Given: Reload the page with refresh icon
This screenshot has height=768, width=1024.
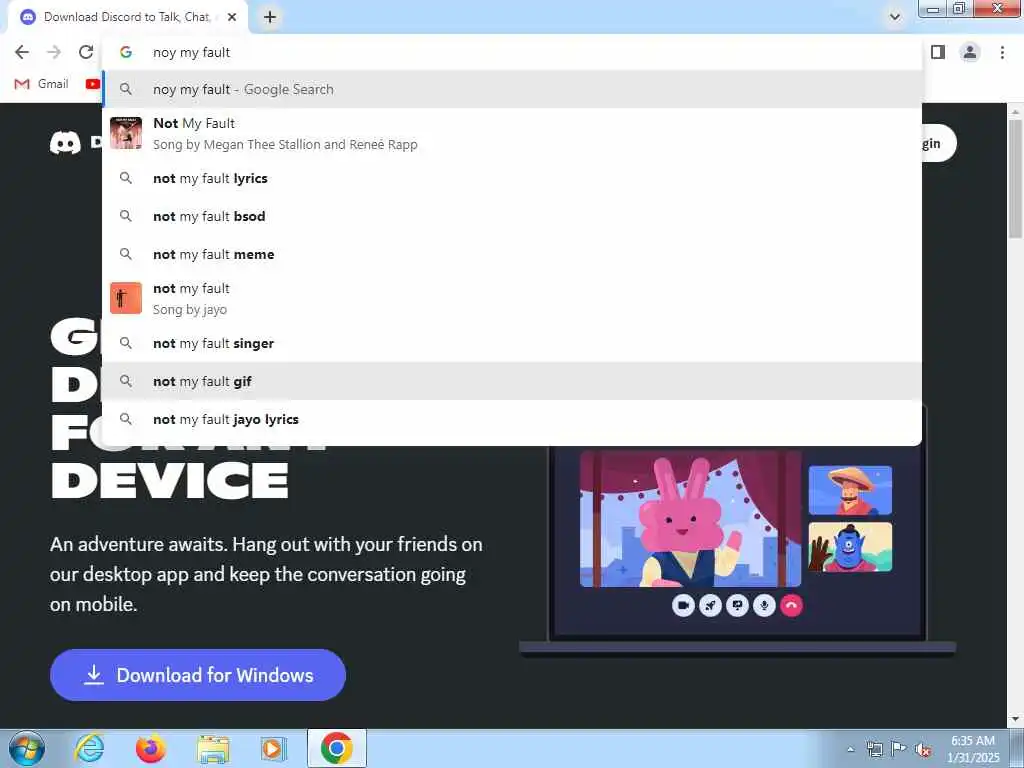Looking at the screenshot, I should [x=86, y=52].
